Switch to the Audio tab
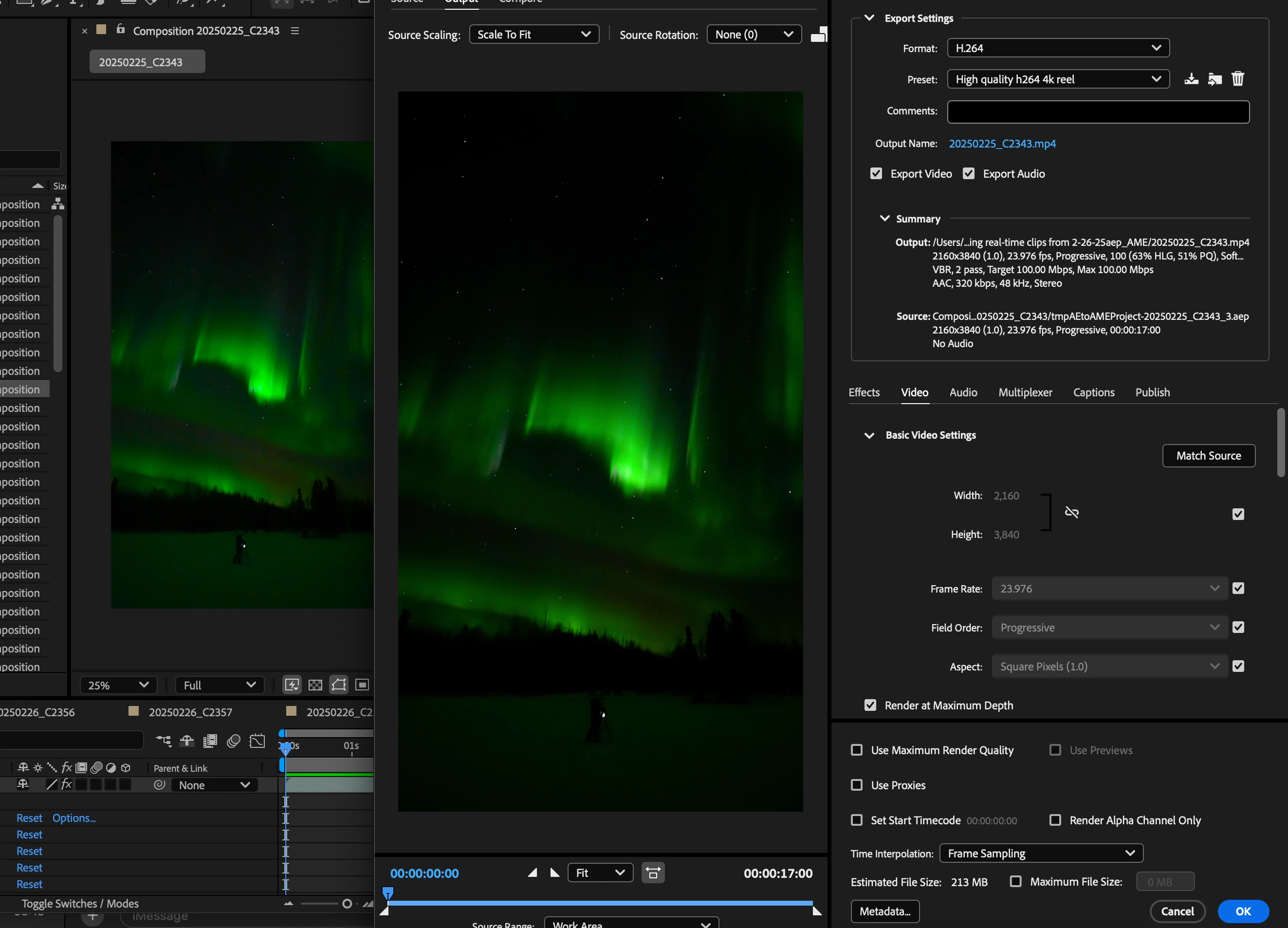This screenshot has width=1288, height=928. (x=963, y=392)
